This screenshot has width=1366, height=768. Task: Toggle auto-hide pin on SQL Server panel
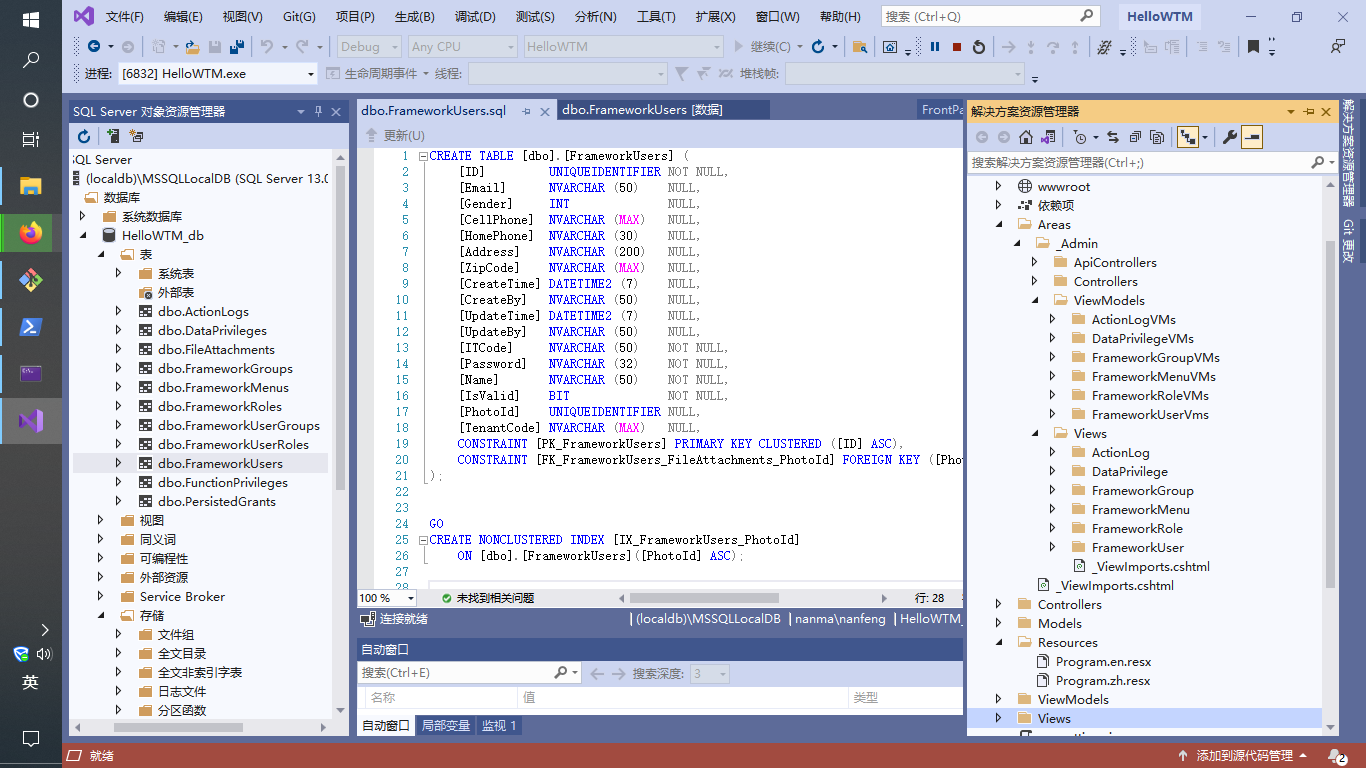click(318, 111)
